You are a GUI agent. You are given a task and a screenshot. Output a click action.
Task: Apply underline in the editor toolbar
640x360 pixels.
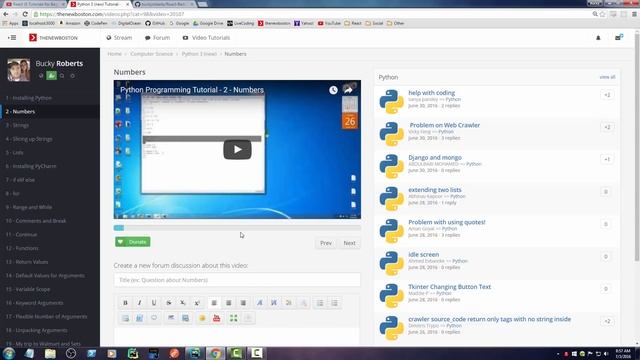click(154, 303)
